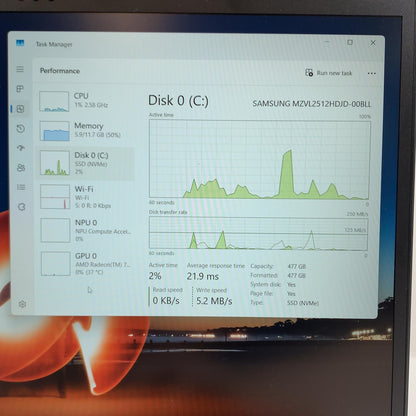Screen dimensions: 416x416
Task: Select the Wi-Fi performance item
Action: point(86,197)
